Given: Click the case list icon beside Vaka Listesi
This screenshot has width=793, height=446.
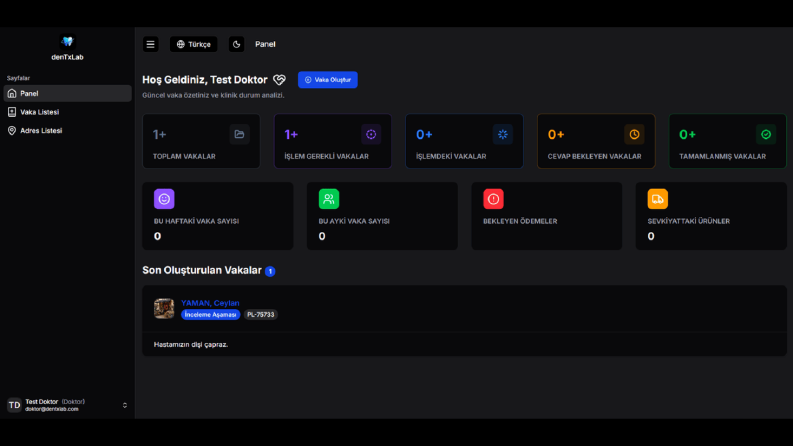Looking at the screenshot, I should coord(12,112).
